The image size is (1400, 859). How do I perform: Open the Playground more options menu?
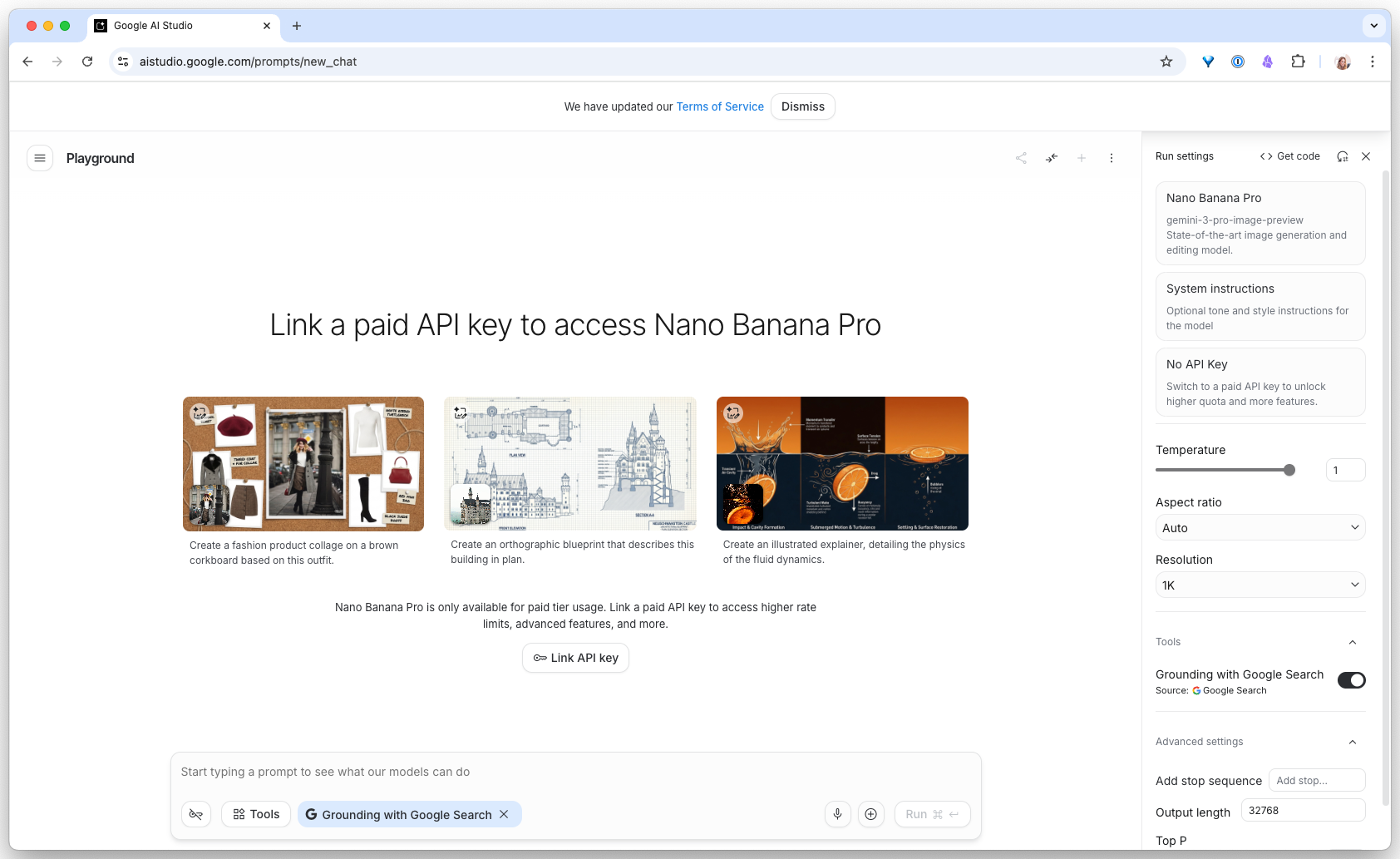tap(1112, 158)
